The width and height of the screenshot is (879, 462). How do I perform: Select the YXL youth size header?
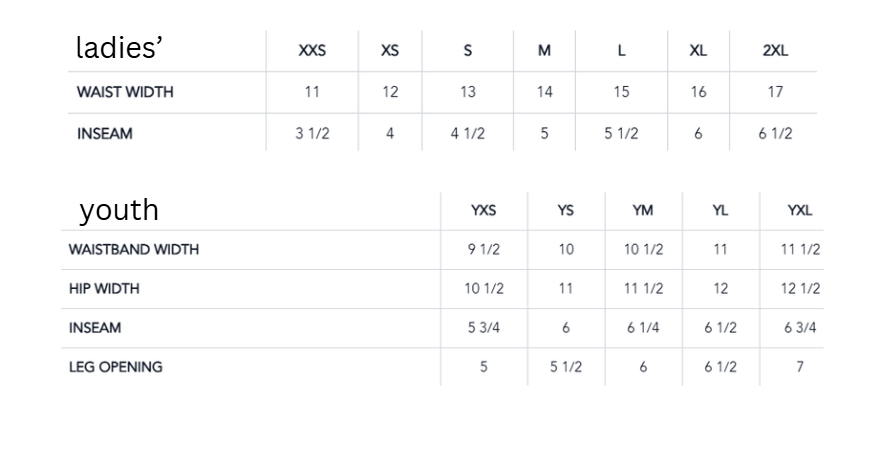point(799,210)
